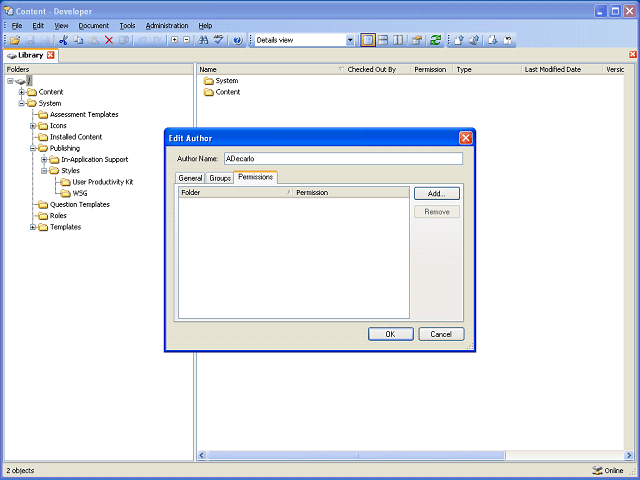Click the Open folder toolbar icon
640x480 pixels.
tap(15, 40)
